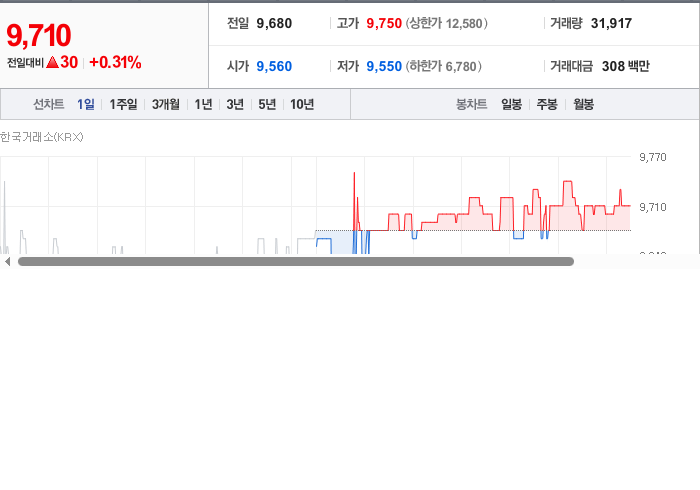700x490 pixels.
Task: Click the 거래대금 value 308 백만
Action: [x=625, y=66]
